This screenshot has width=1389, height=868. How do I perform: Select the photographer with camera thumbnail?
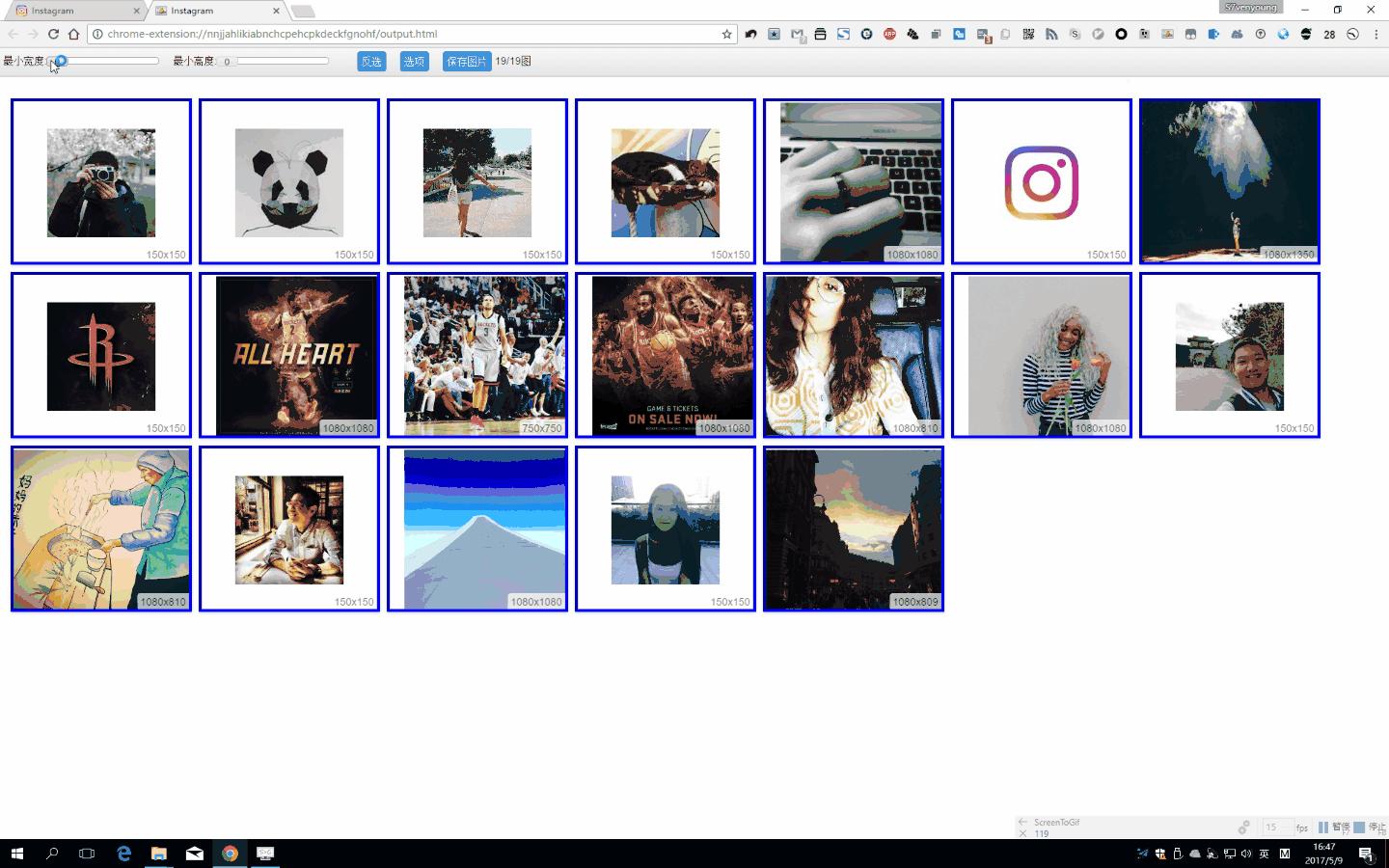101,181
